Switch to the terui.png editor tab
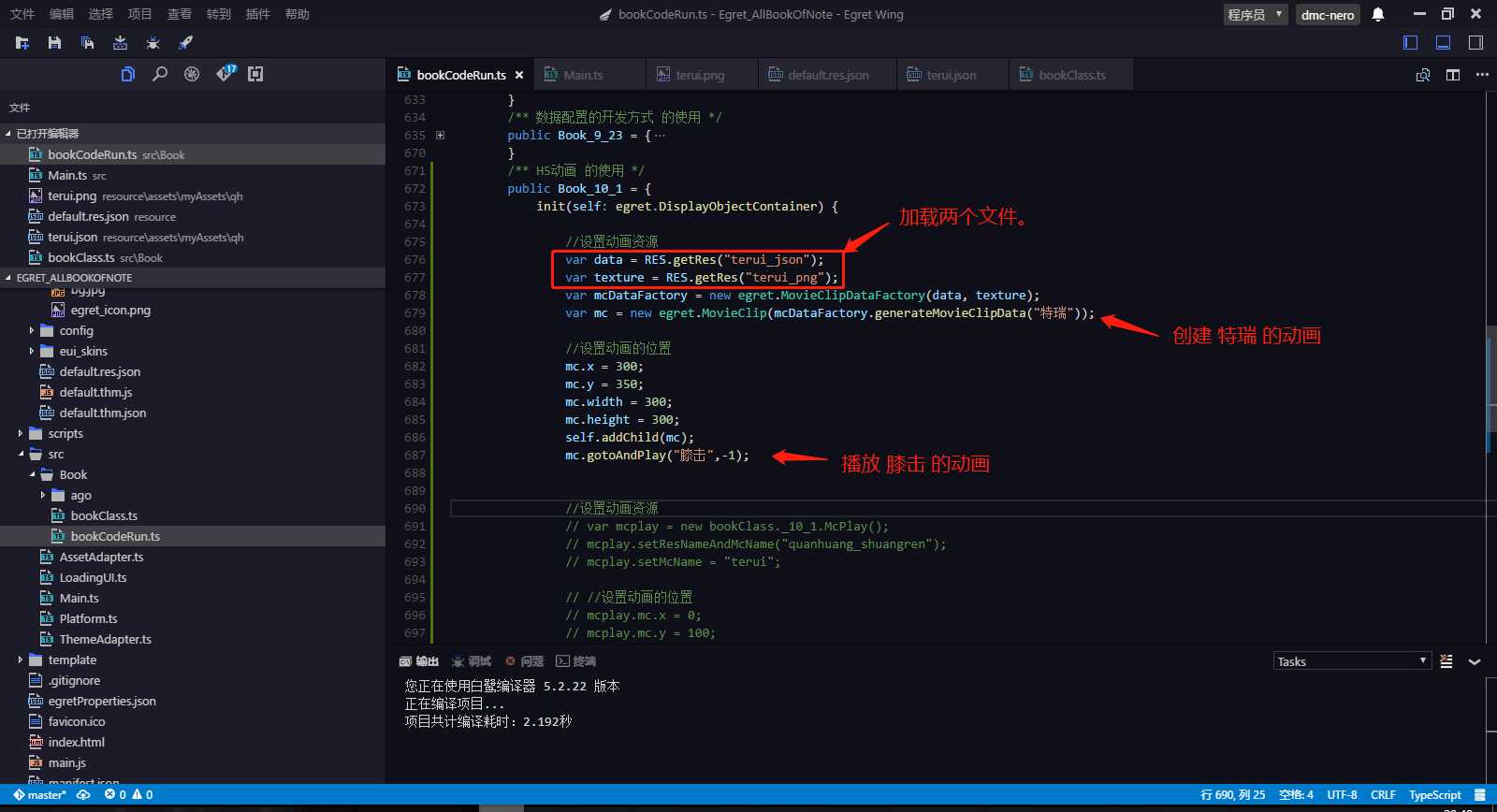The height and width of the screenshot is (812, 1497). 702,75
